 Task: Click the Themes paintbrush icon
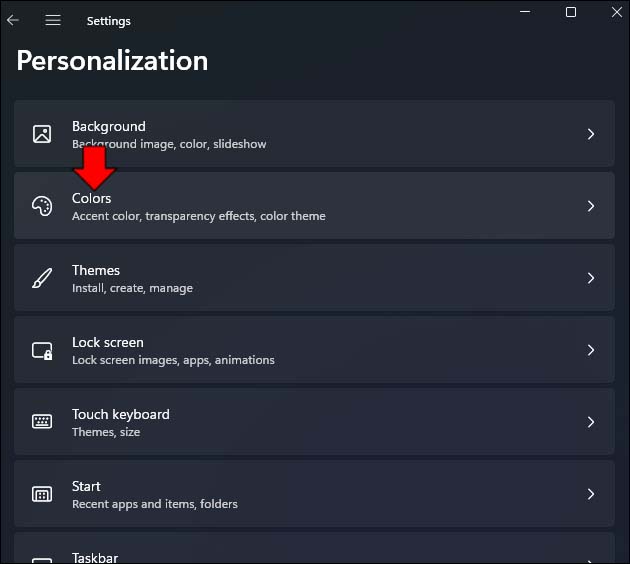pos(42,278)
